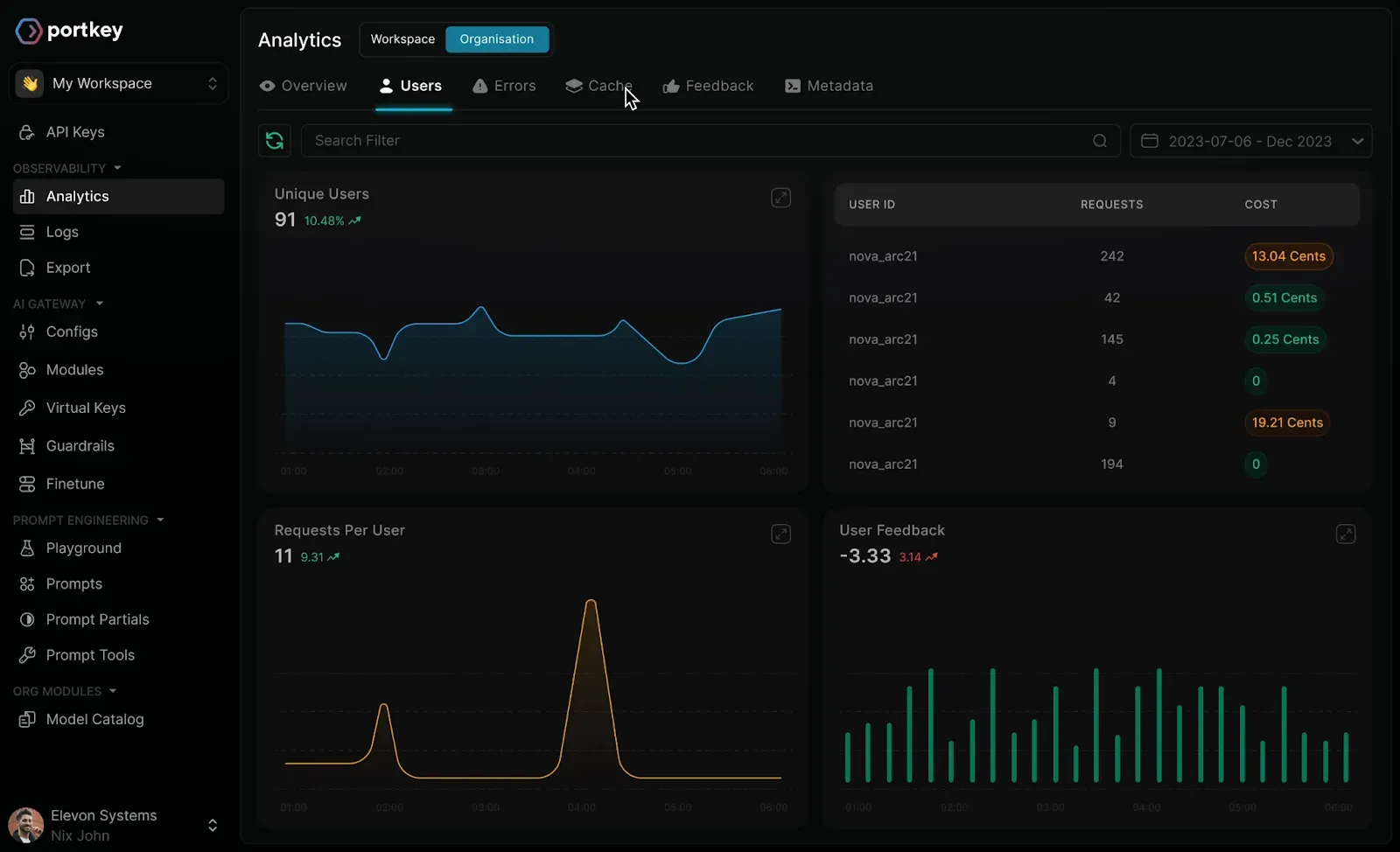Open the date range dropdown
Screen dimensions: 1400x852
click(x=1357, y=140)
